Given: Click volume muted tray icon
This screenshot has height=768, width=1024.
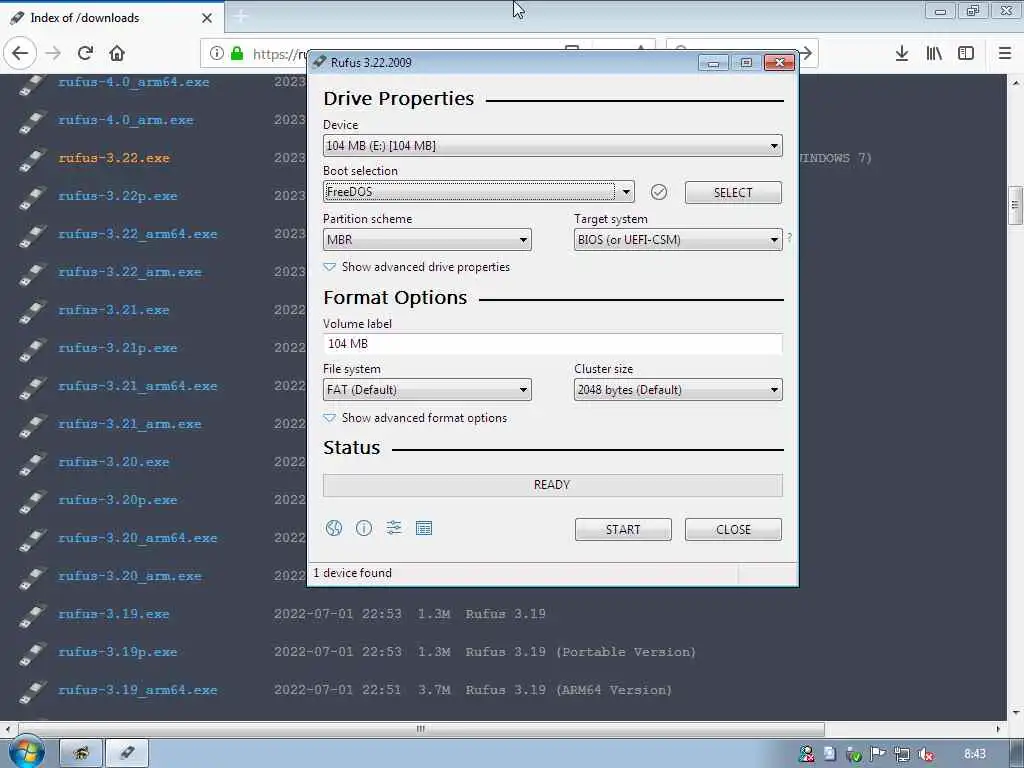Looking at the screenshot, I should coord(925,754).
